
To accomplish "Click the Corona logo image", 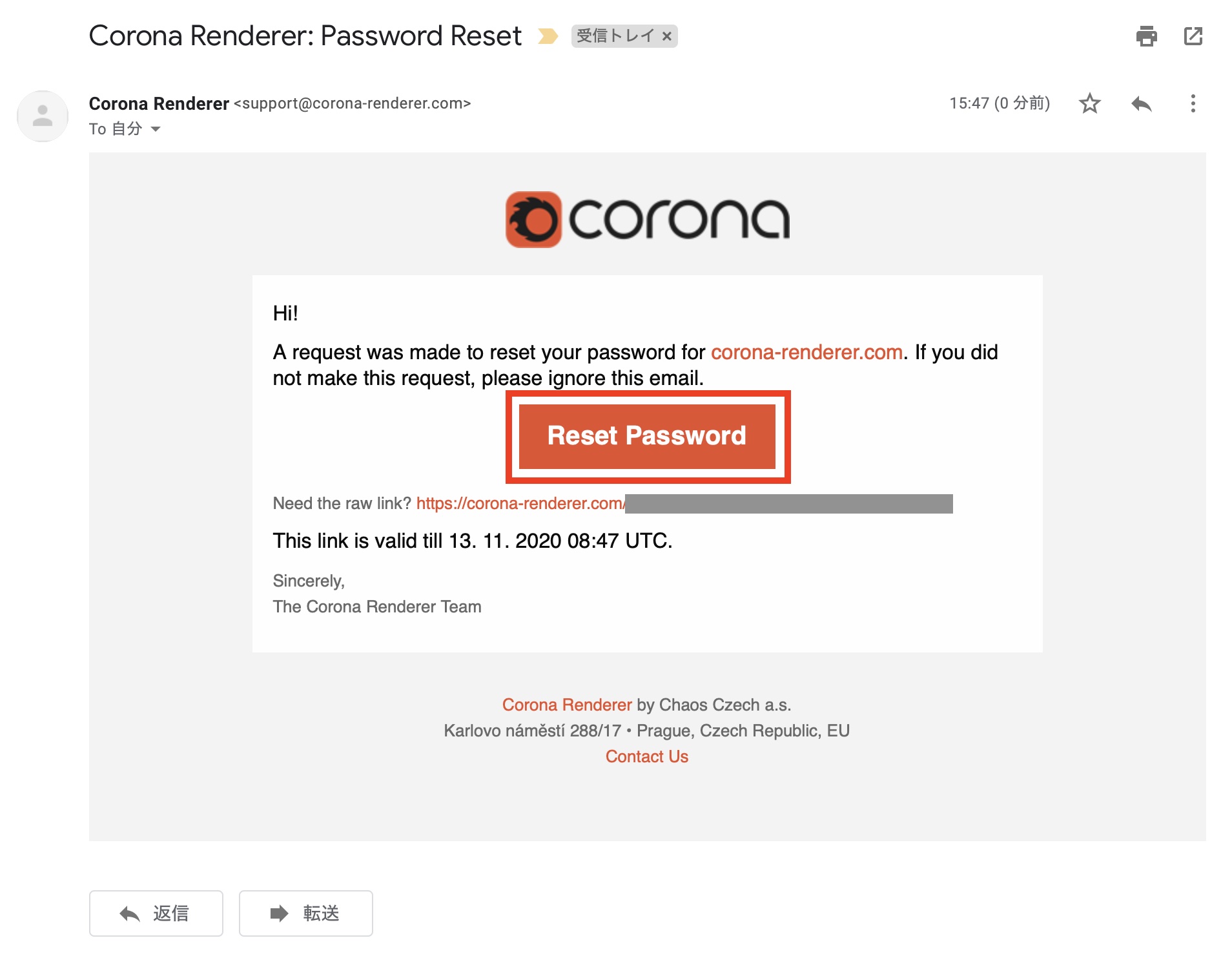I will (647, 220).
